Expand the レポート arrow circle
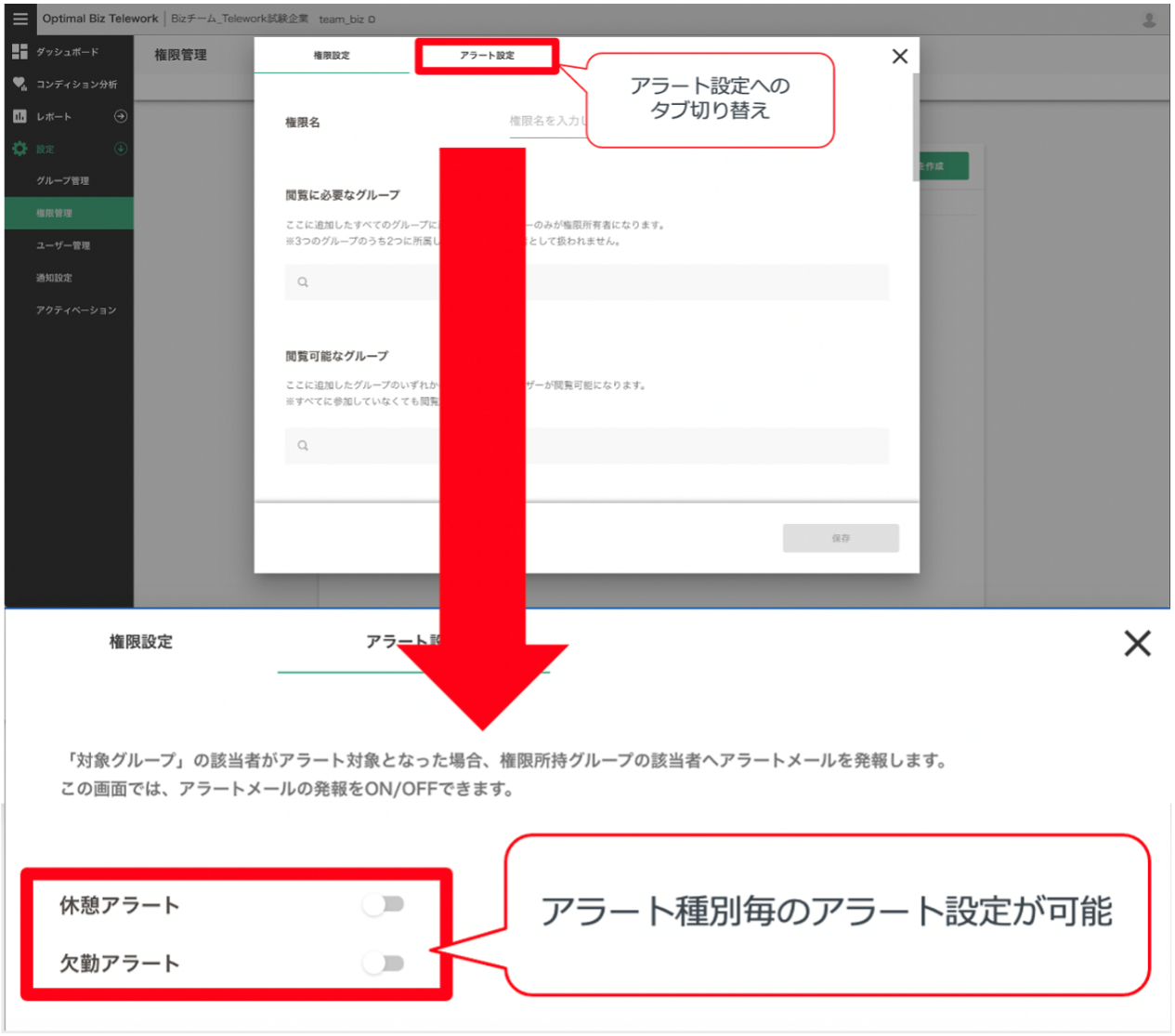This screenshot has width=1175, height=1036. [121, 116]
